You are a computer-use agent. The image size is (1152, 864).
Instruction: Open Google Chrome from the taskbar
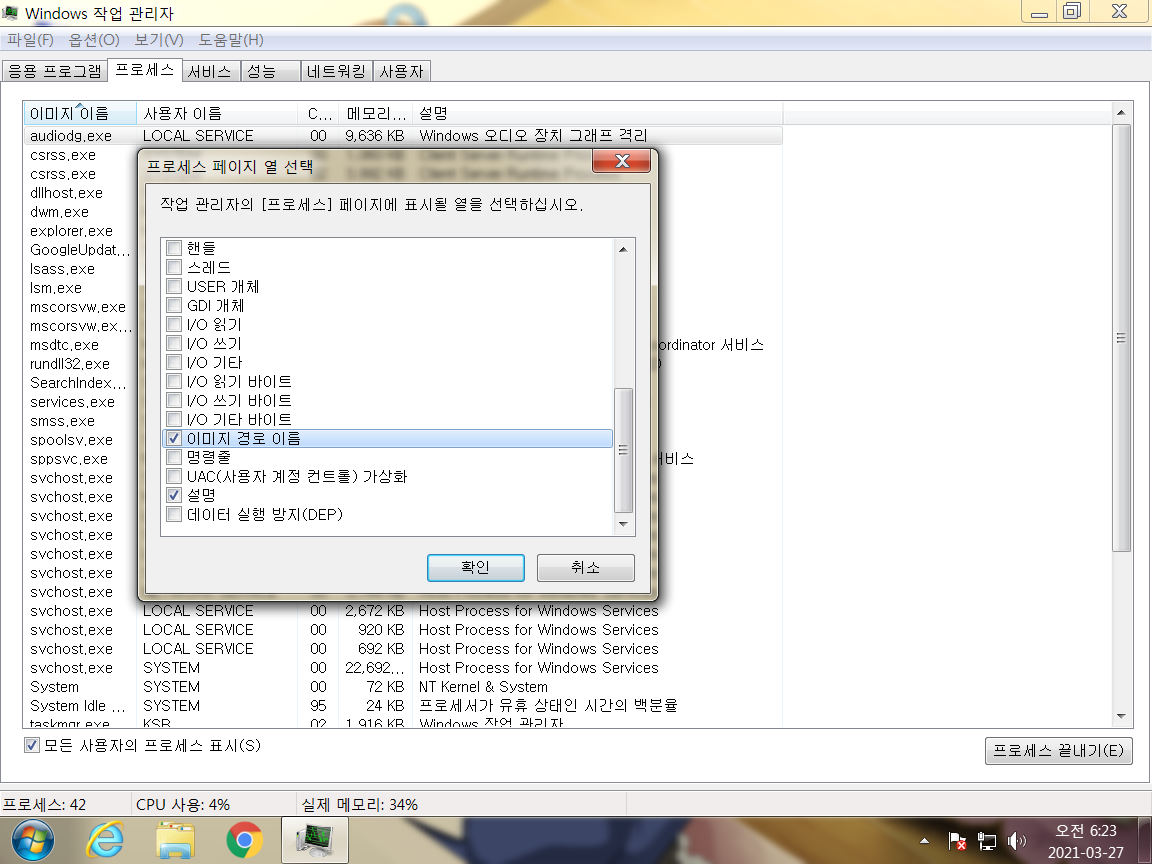point(245,840)
